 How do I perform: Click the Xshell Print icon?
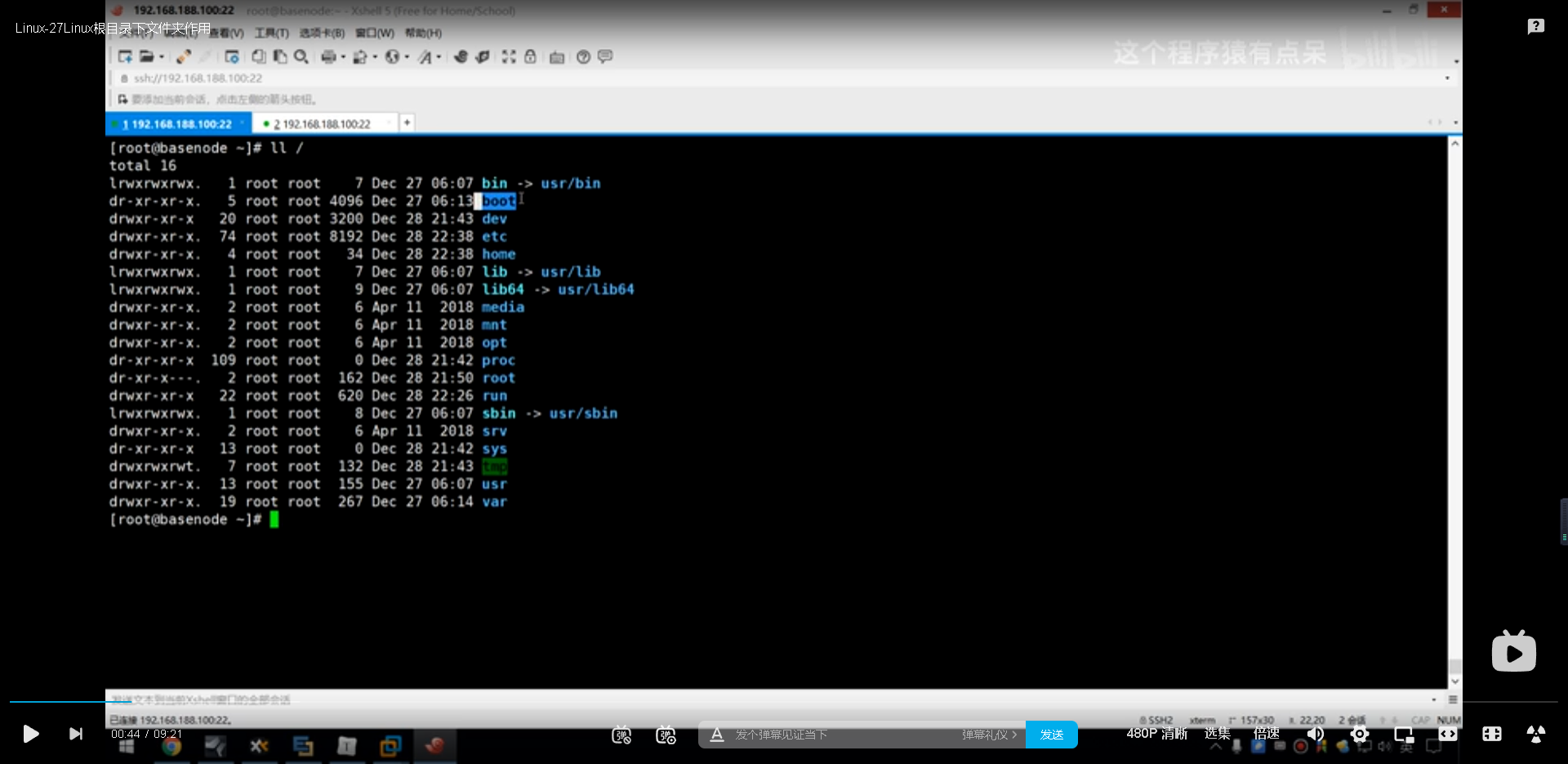pos(328,56)
